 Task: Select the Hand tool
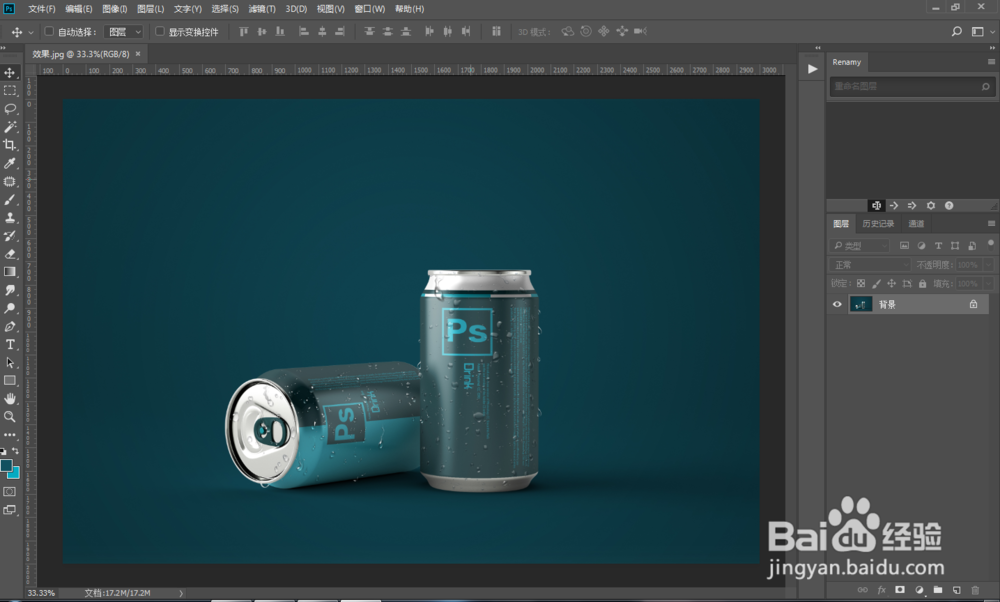(10, 399)
